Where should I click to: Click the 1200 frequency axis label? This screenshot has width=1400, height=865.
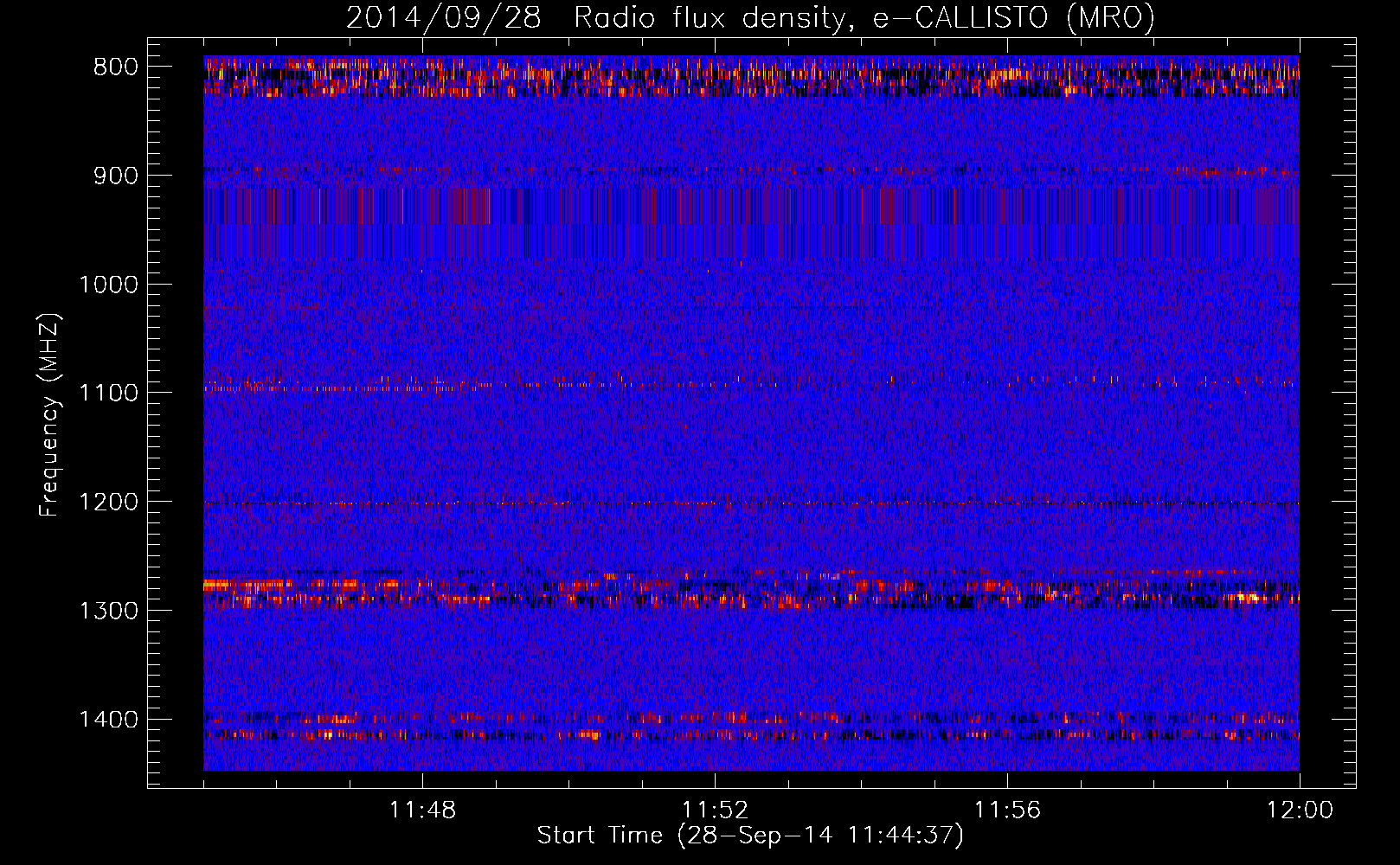pos(108,502)
